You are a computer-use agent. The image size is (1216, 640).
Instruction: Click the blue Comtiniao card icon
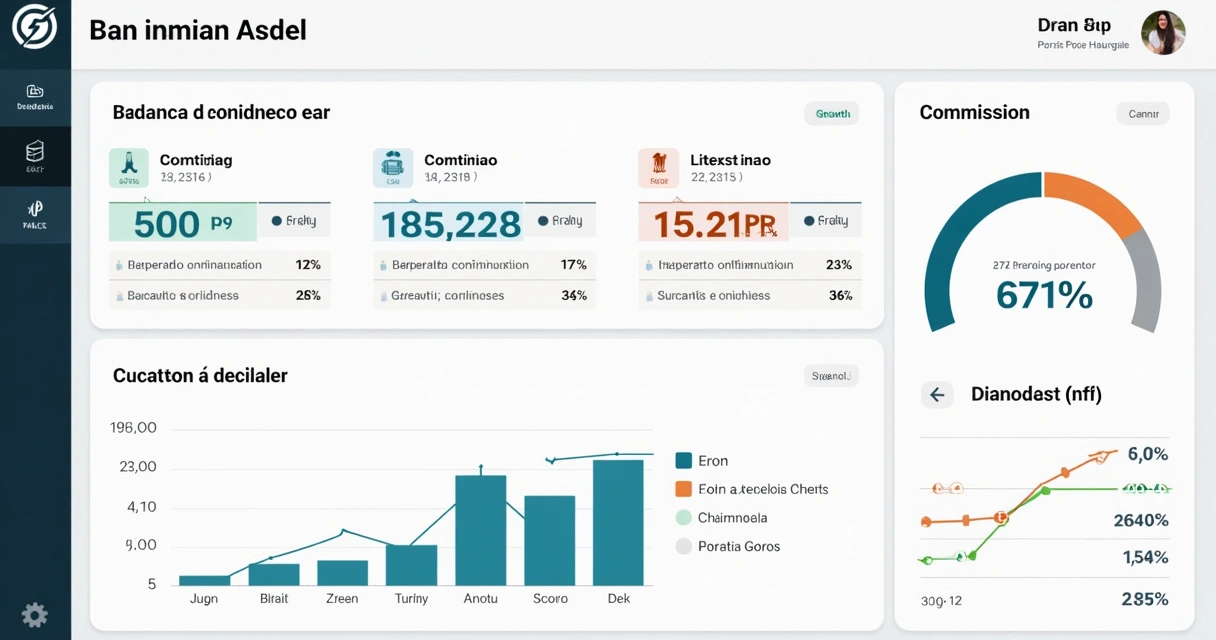tap(393, 168)
